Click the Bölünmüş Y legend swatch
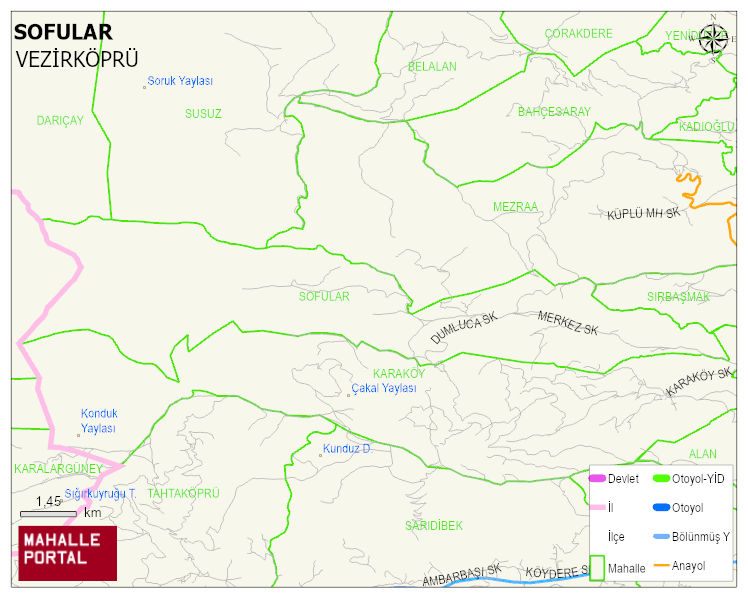Viewport: 748px width, 598px height. coord(661,536)
